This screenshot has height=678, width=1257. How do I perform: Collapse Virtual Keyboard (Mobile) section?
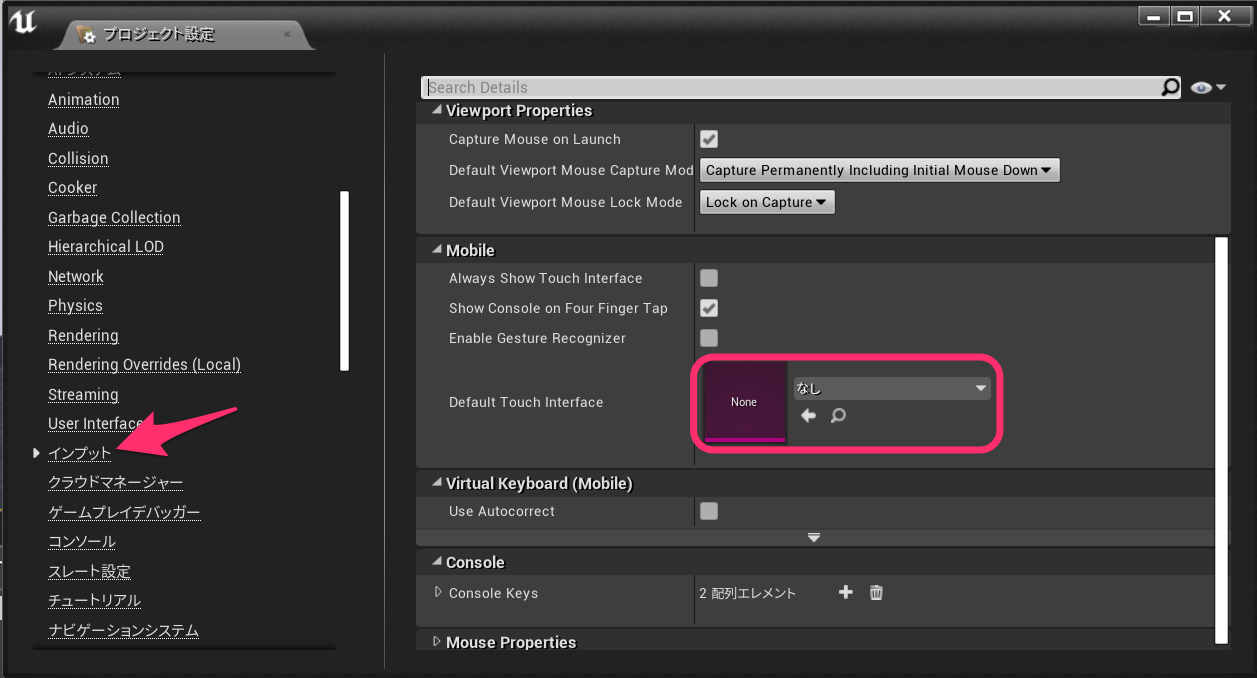coord(436,483)
